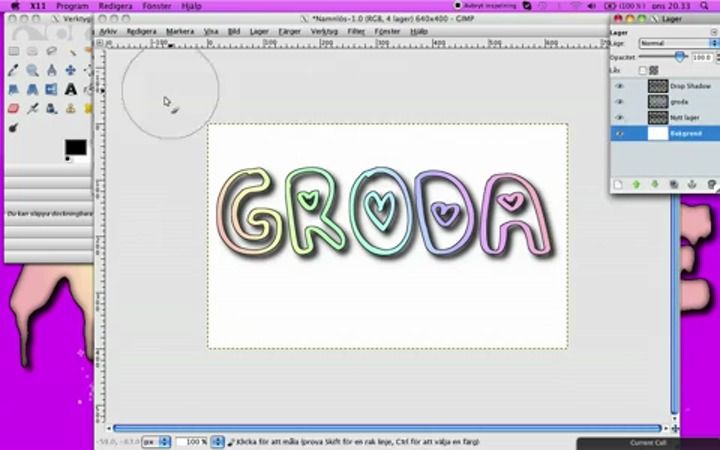Image resolution: width=720 pixels, height=450 pixels.
Task: Select the Perspective tool
Action: coord(32,89)
